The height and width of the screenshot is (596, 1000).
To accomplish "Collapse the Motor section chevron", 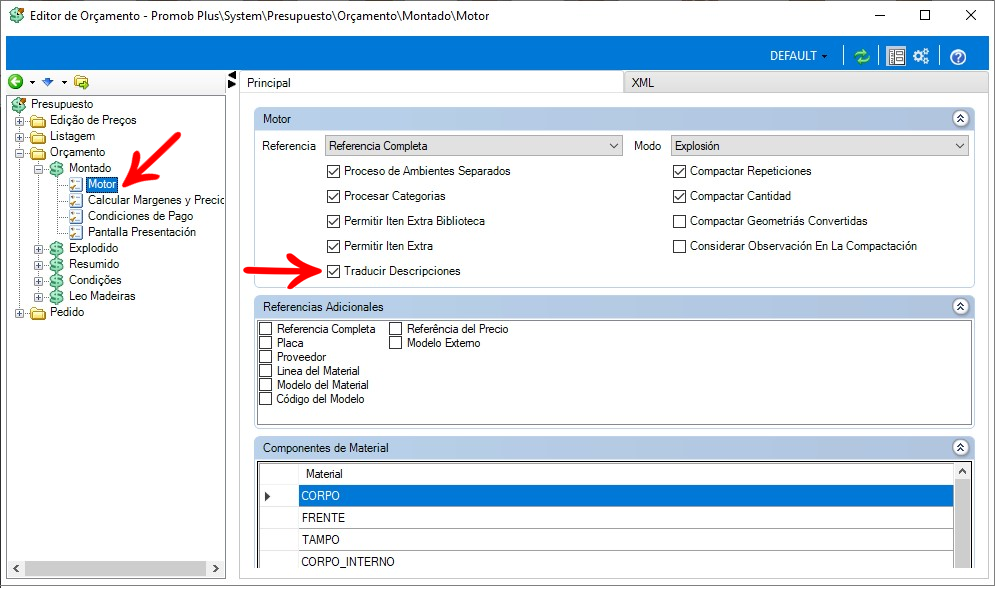I will coord(960,119).
